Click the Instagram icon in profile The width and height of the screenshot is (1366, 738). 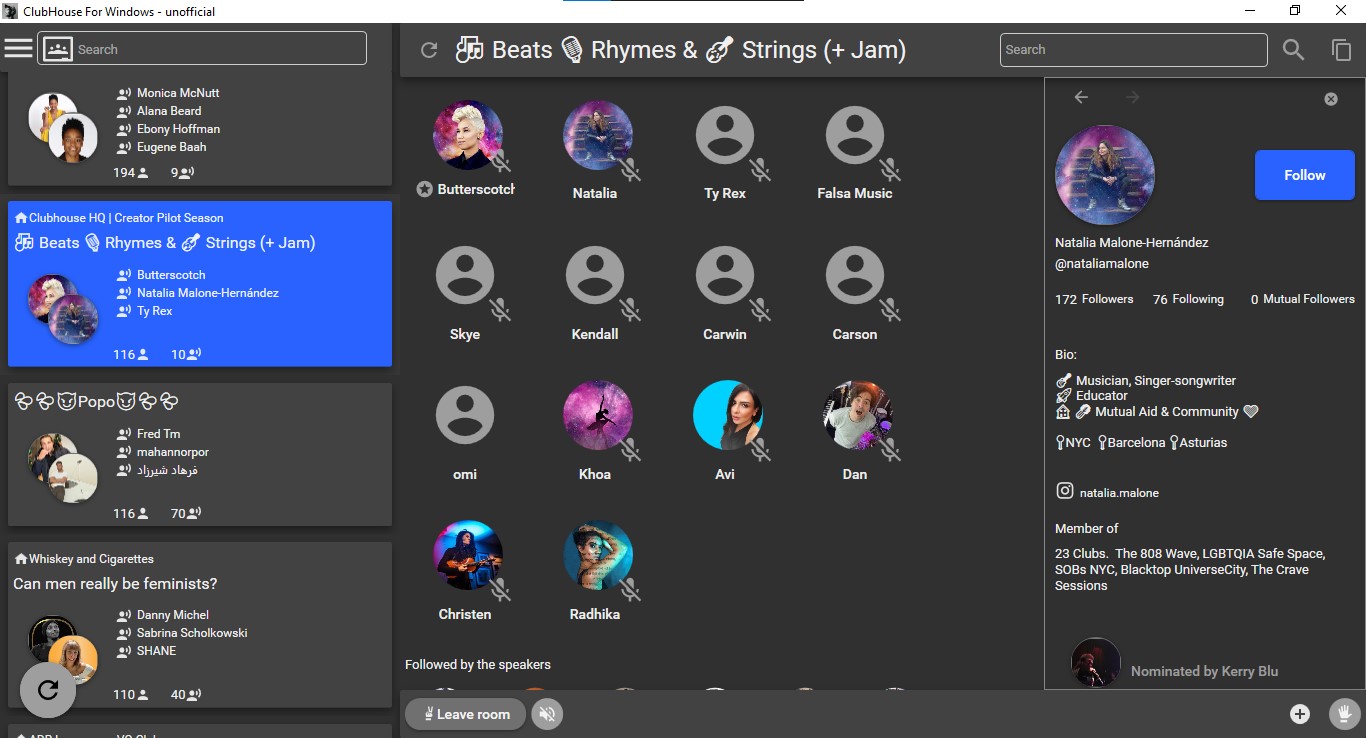pos(1065,491)
